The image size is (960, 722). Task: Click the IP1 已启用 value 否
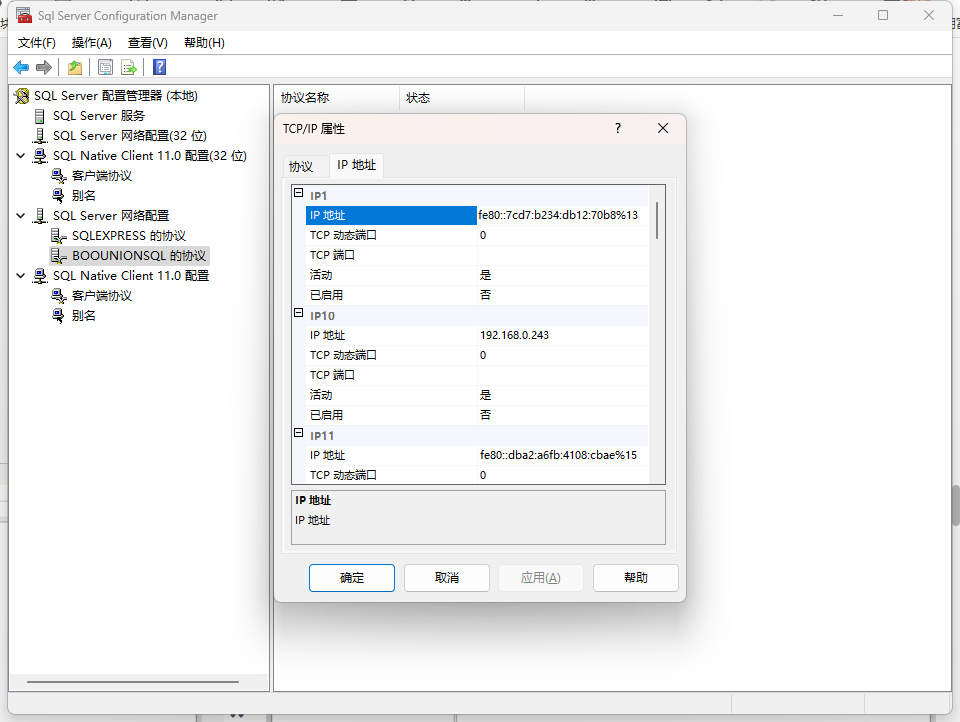486,295
